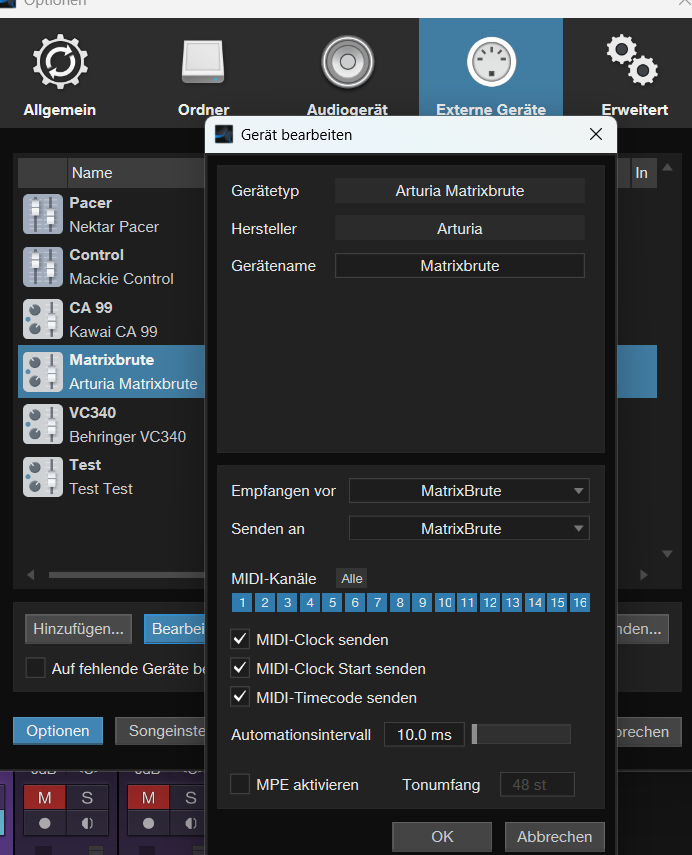
Task: Toggle MIDI channel 1 button
Action: pos(242,603)
